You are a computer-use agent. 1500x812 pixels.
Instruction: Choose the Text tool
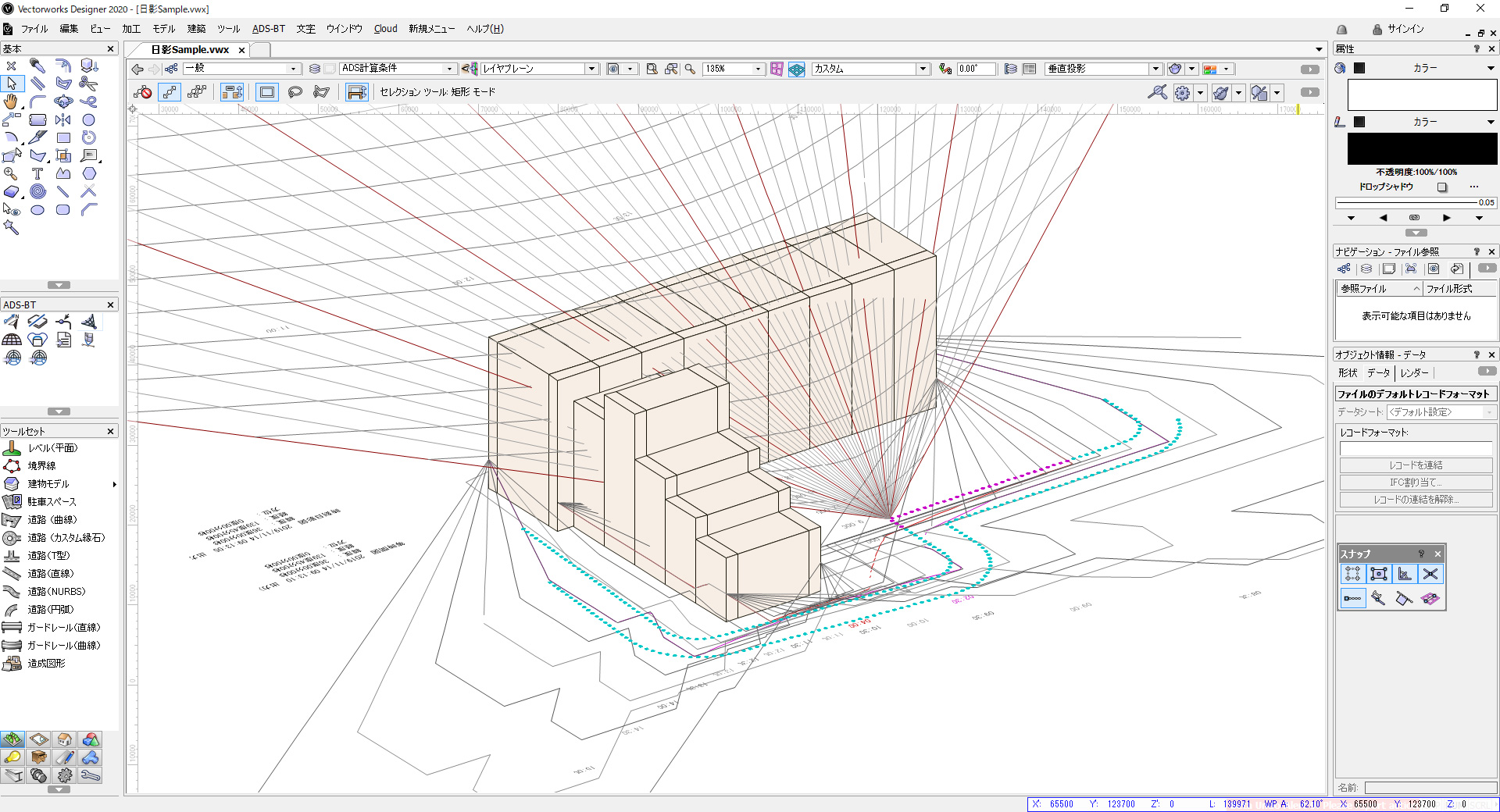(x=37, y=173)
